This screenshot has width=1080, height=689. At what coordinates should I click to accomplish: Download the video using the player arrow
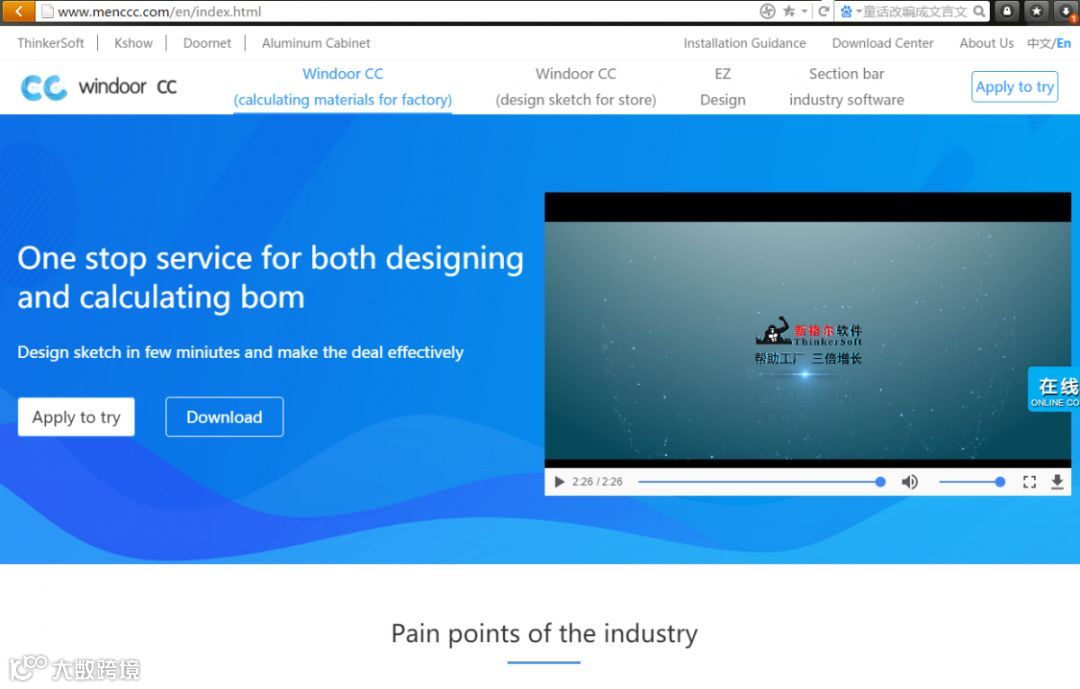(x=1057, y=482)
